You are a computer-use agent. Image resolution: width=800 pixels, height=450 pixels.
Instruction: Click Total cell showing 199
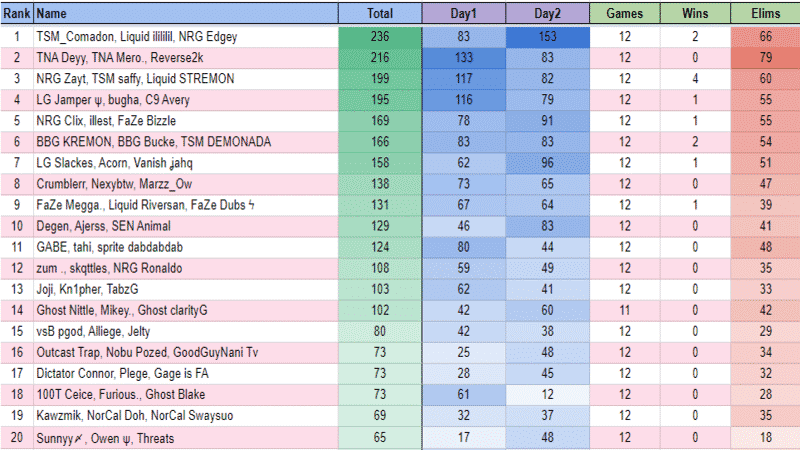380,79
